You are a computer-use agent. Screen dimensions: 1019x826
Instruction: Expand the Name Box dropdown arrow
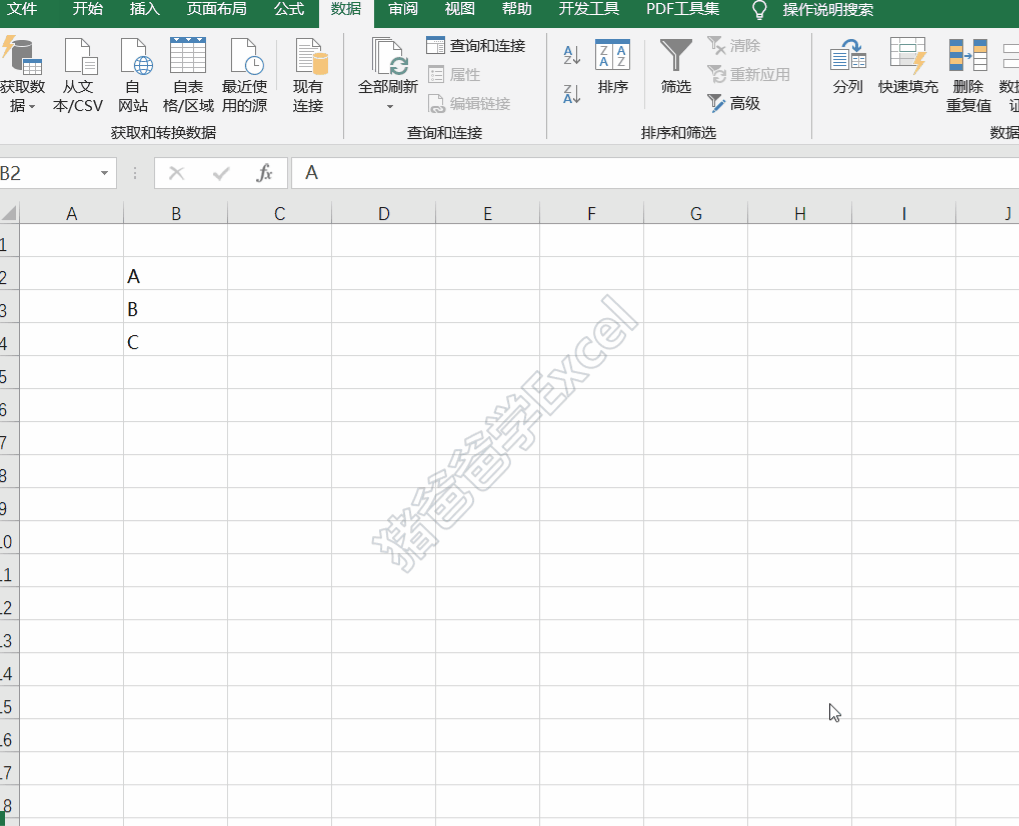pos(104,173)
